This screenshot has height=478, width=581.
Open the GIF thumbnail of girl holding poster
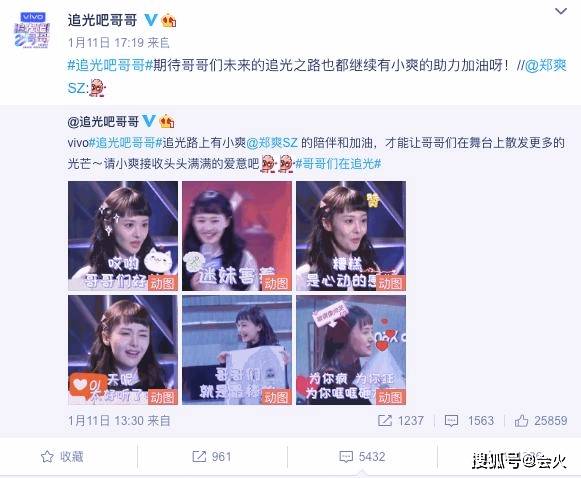coord(237,350)
